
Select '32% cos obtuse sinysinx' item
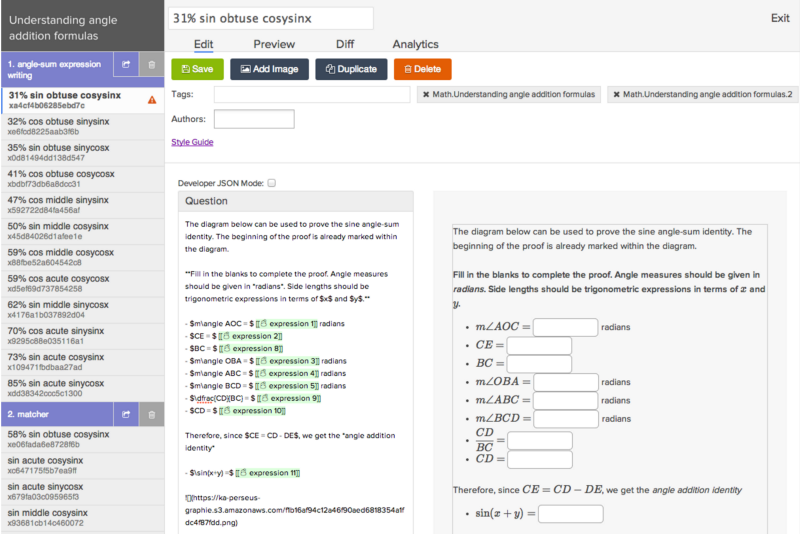83,126
